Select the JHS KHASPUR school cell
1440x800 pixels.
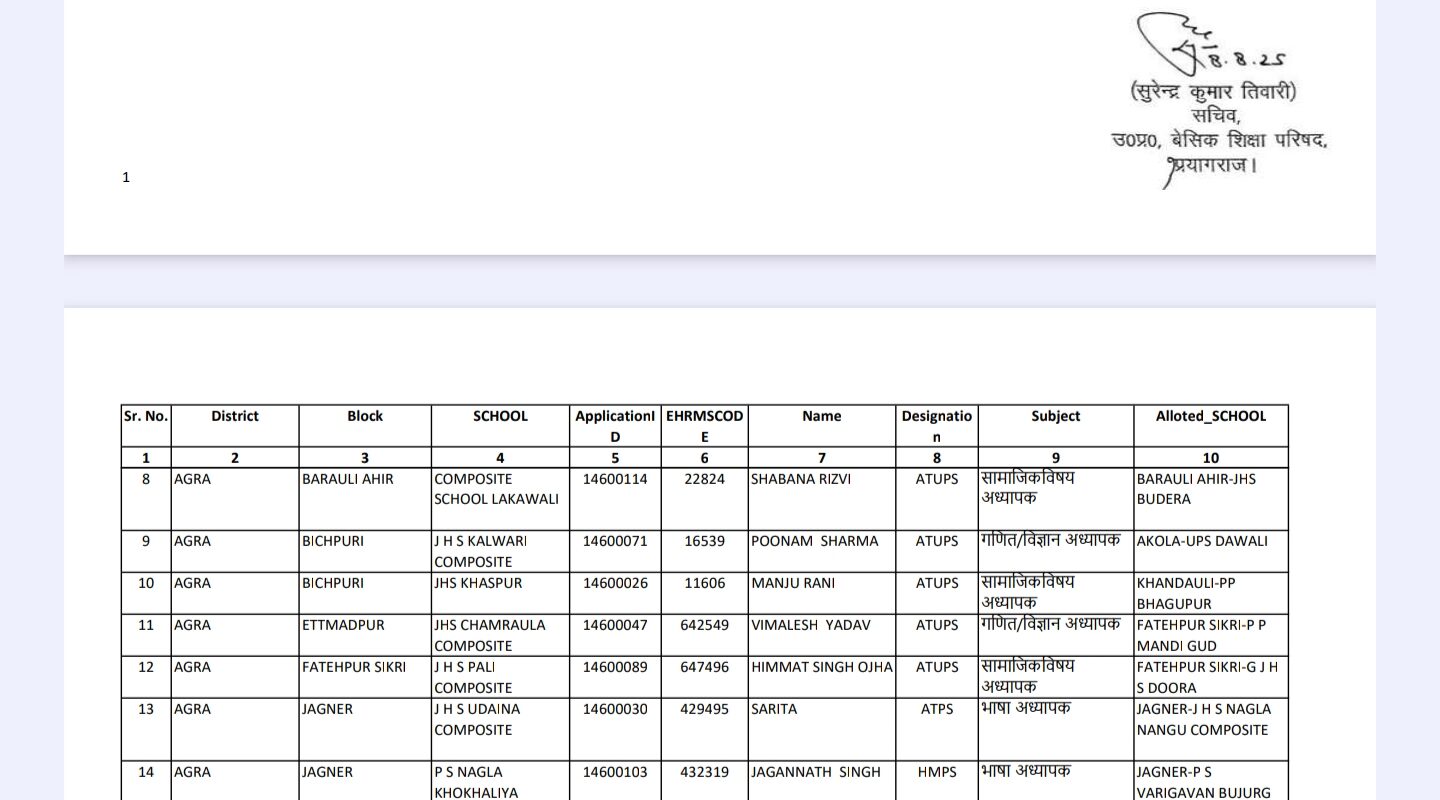pos(478,583)
